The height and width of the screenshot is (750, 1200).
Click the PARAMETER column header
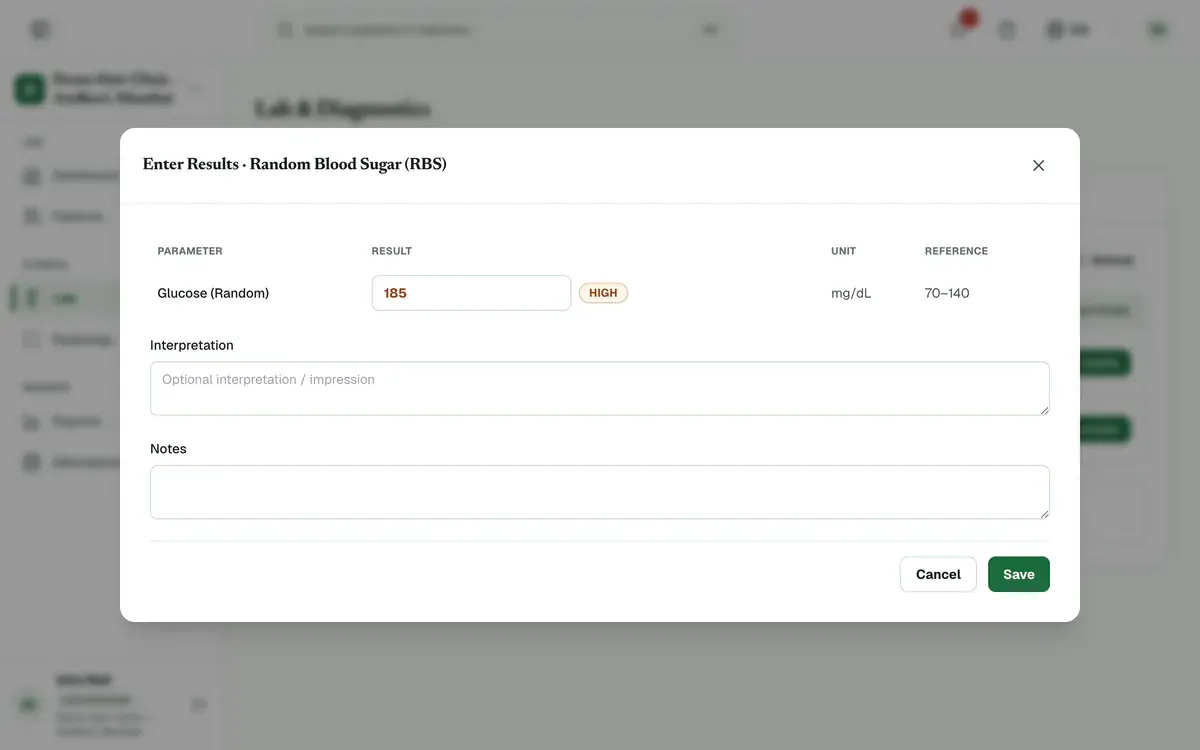(x=190, y=251)
